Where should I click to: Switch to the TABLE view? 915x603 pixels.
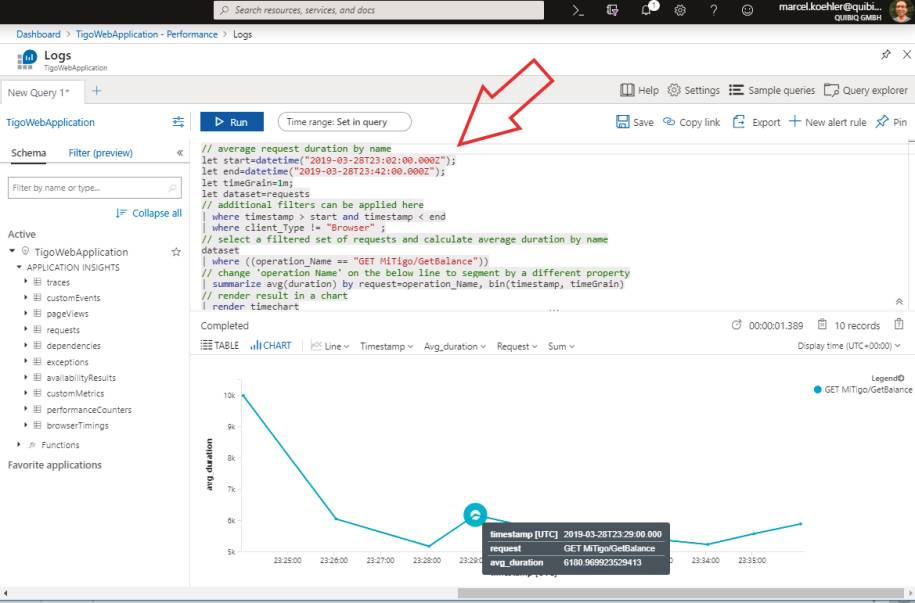(220, 346)
